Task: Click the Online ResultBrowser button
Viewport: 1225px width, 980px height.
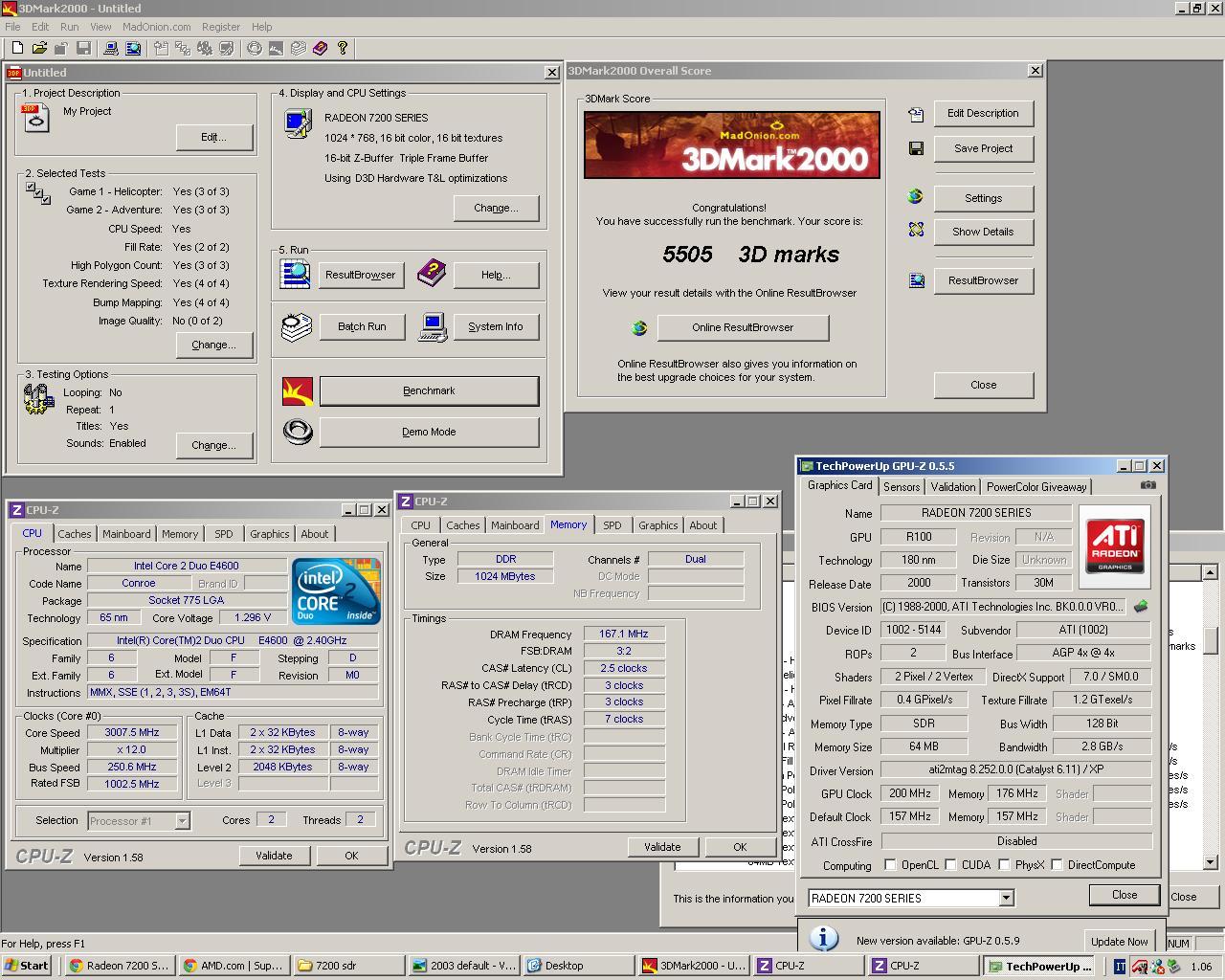Action: pyautogui.click(x=743, y=327)
